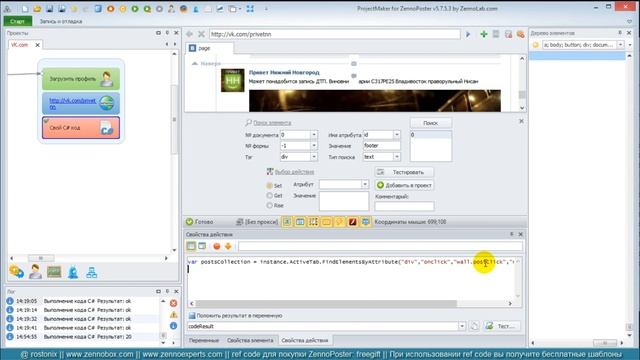
Task: Click the 'Значение' footer input field
Action: (382, 146)
